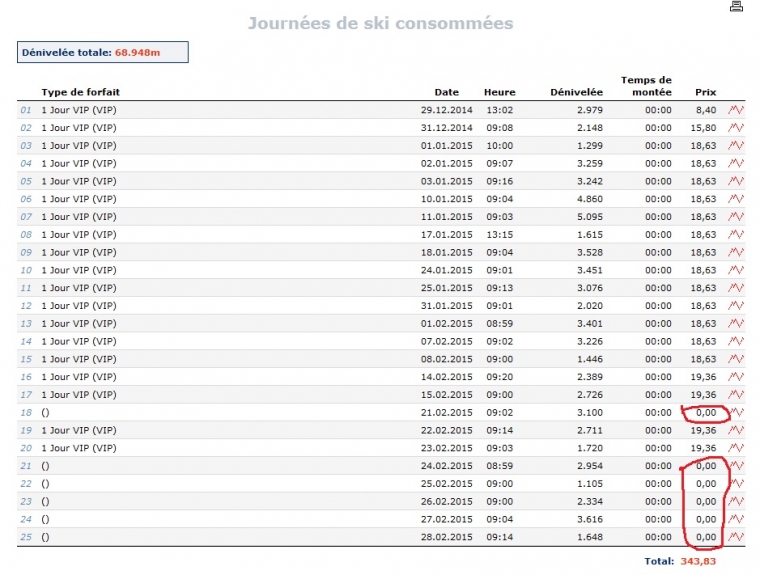Select dénivelée value 3.616
The height and width of the screenshot is (575, 760).
[590, 519]
